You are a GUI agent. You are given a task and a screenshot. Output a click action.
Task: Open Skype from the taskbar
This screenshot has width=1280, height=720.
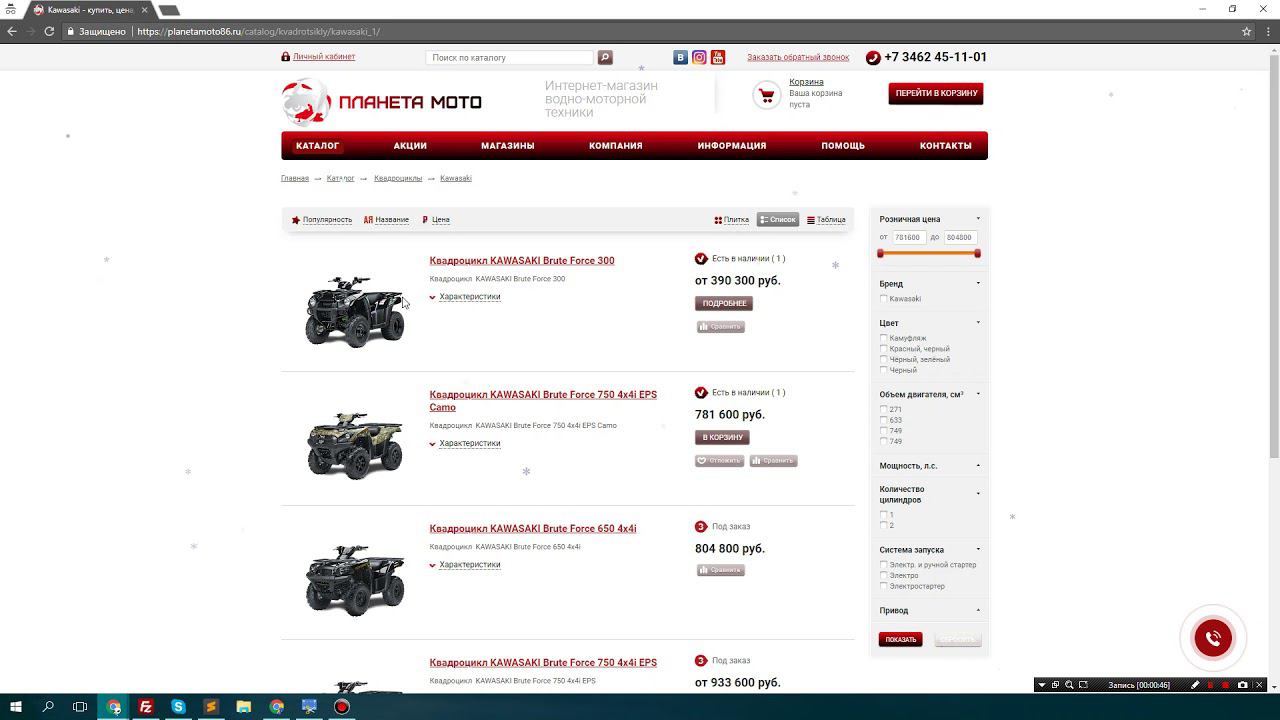(x=178, y=707)
